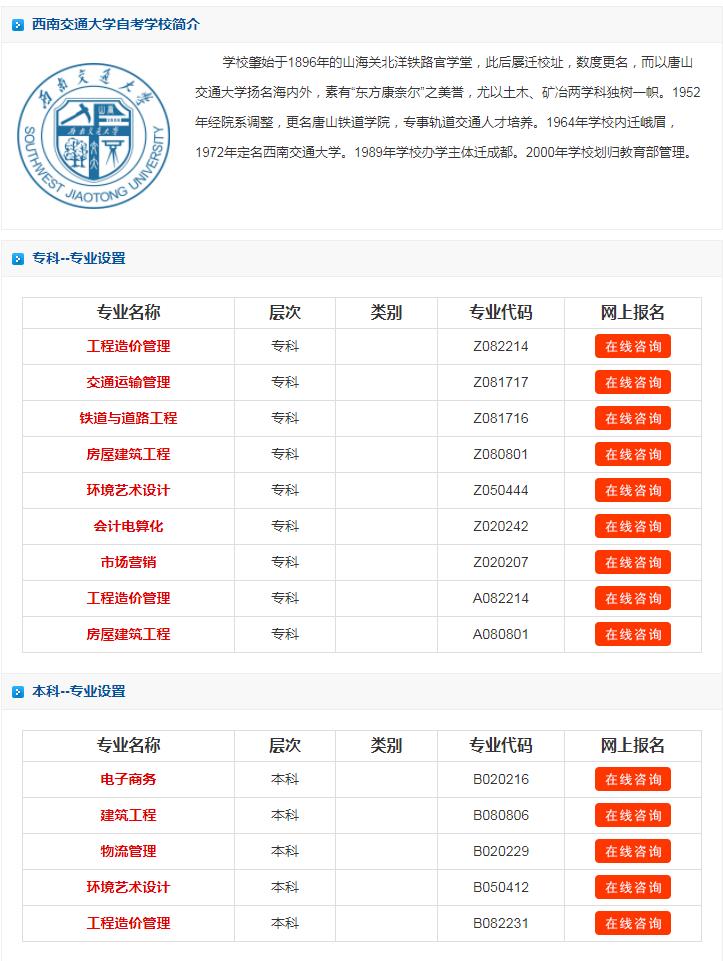
Task: Open 在线咨询 for code B082231
Action: pos(632,923)
